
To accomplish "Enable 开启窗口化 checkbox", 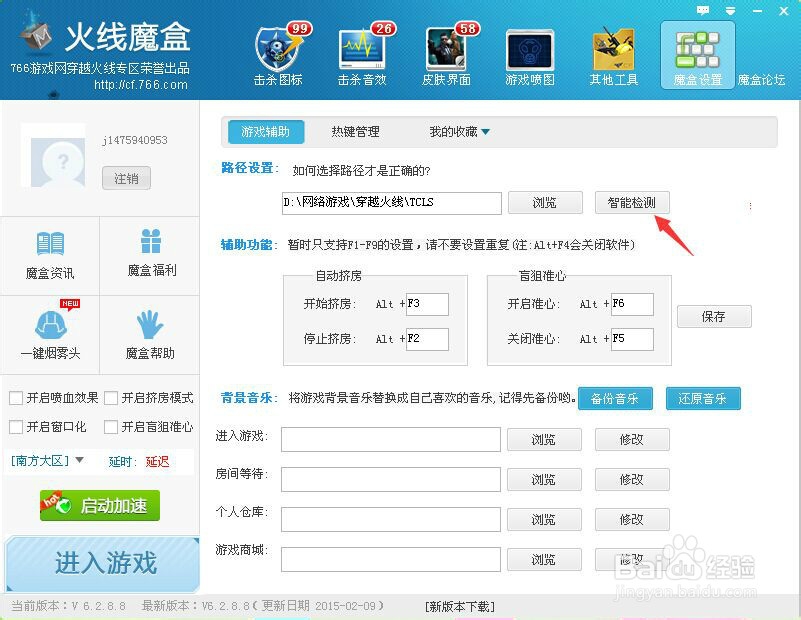I will [x=16, y=427].
